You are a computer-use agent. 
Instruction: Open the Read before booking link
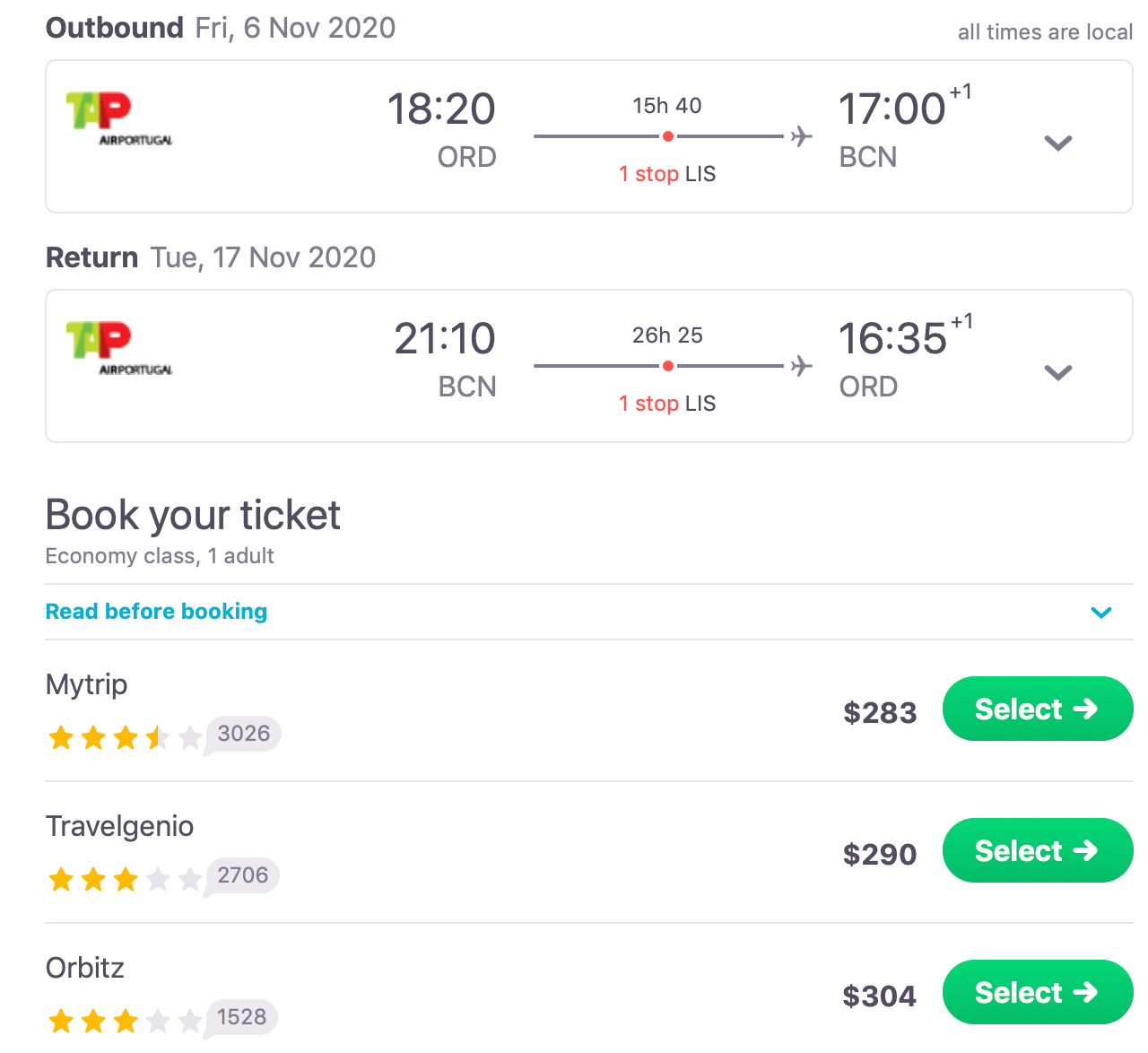point(157,612)
